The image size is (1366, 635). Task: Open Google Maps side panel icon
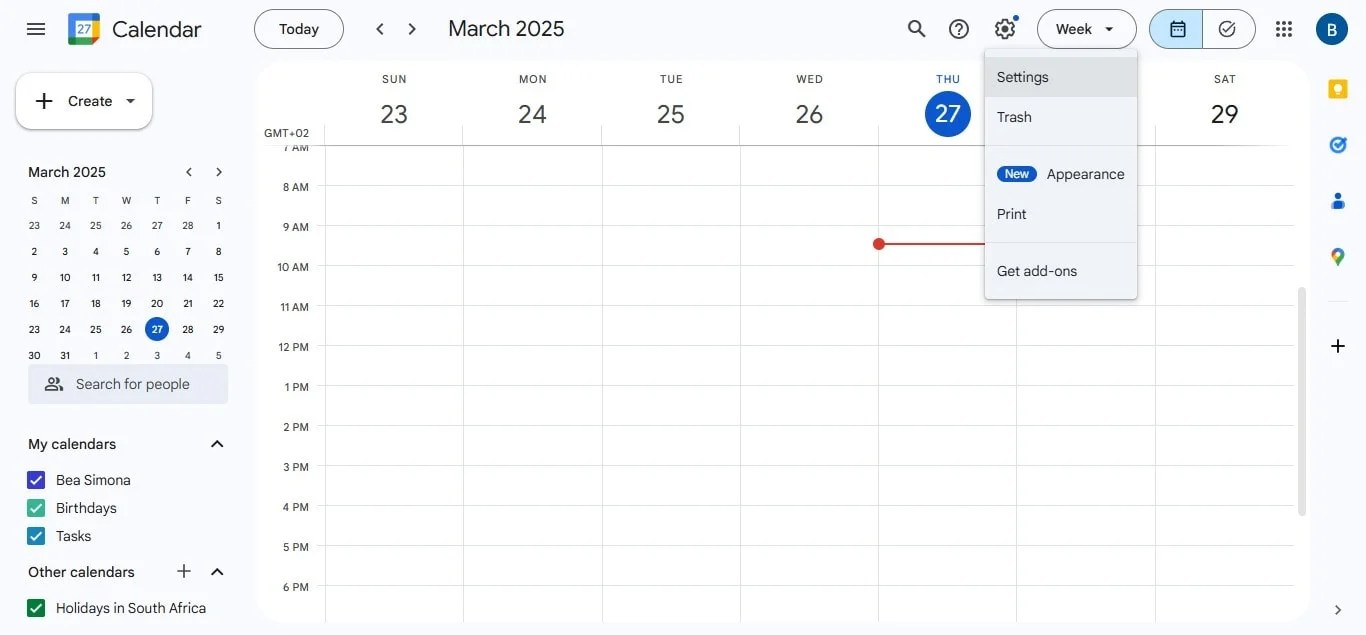click(1338, 257)
